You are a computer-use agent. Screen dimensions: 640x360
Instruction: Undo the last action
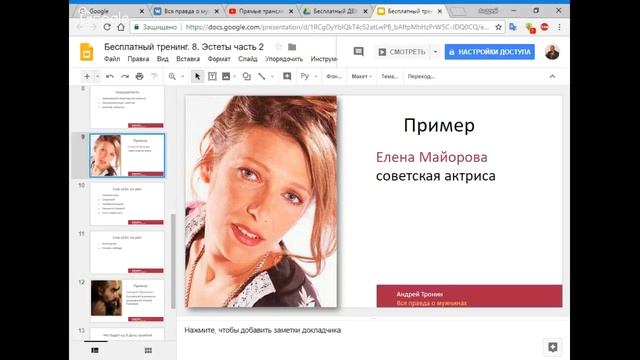109,76
